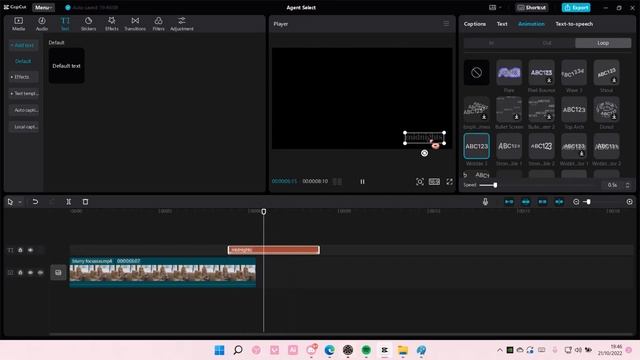This screenshot has width=640, height=360.
Task: Select the Loop animation tab
Action: tap(603, 43)
